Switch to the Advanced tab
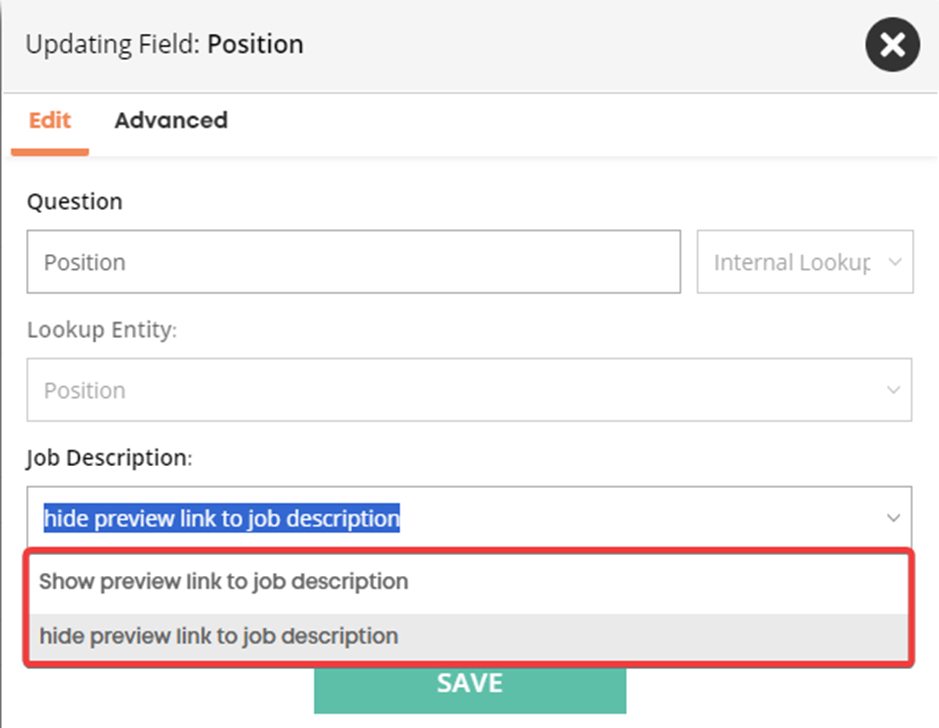The width and height of the screenshot is (939, 728). click(x=171, y=120)
